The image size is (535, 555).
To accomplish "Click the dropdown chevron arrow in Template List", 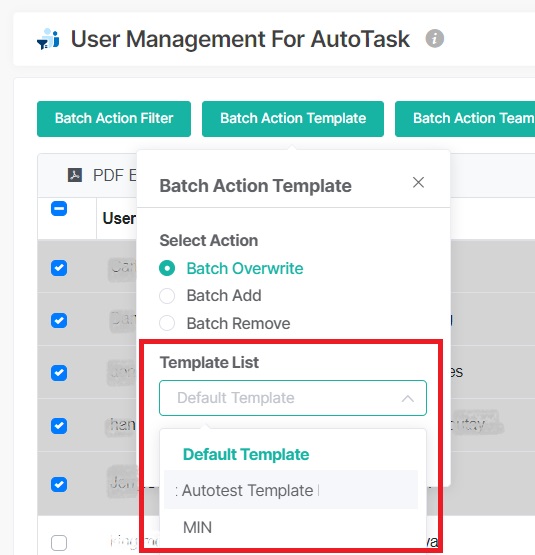I will tap(408, 399).
